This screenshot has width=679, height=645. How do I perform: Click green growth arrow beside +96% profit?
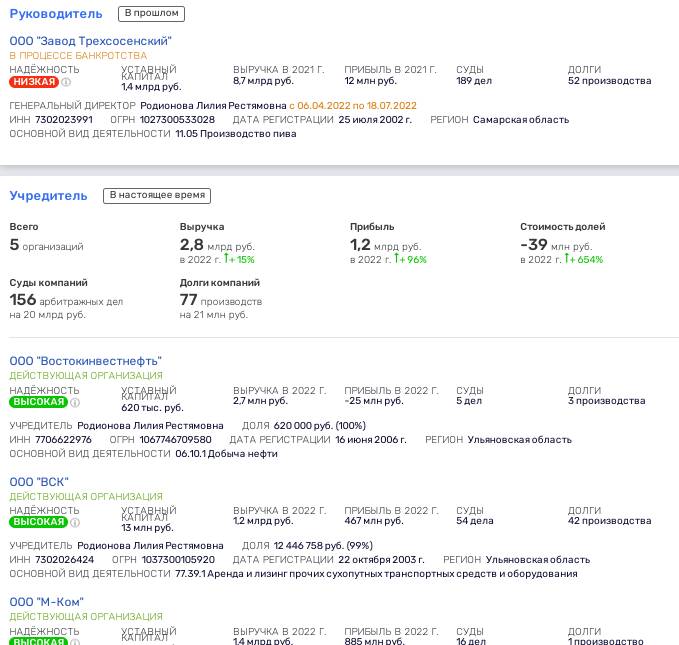(399, 260)
